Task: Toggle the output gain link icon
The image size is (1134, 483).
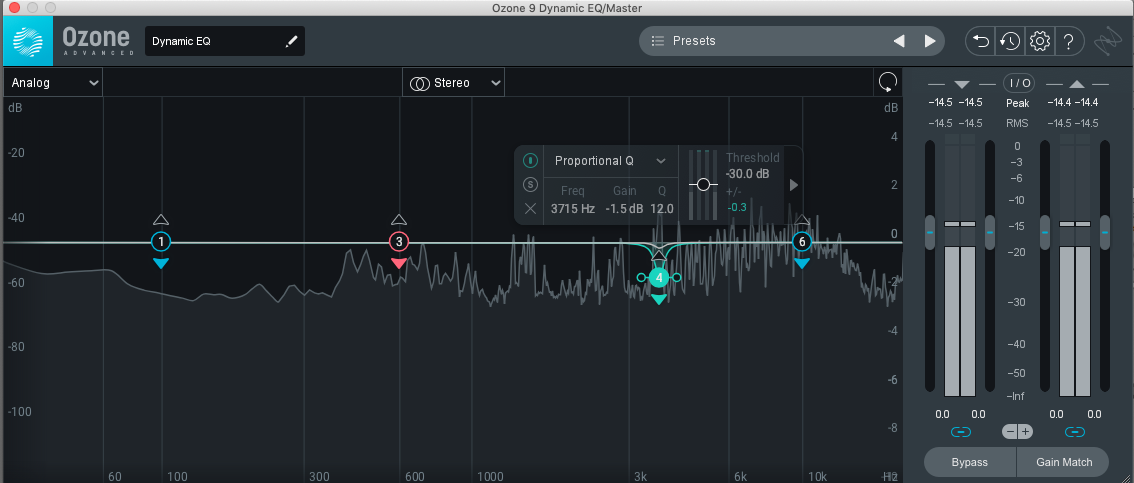Action: pyautogui.click(x=1075, y=432)
